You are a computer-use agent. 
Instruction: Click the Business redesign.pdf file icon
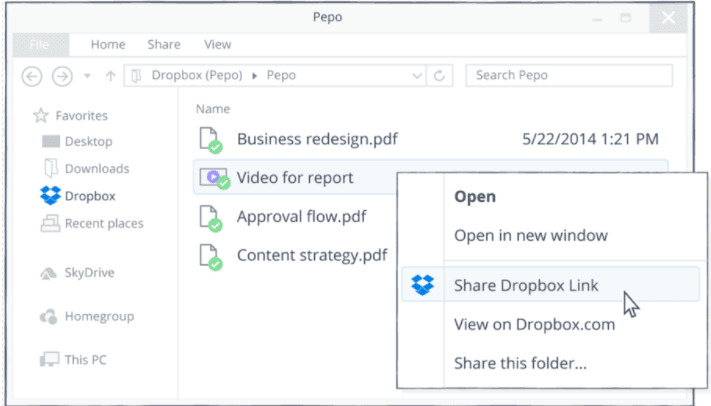pos(209,140)
